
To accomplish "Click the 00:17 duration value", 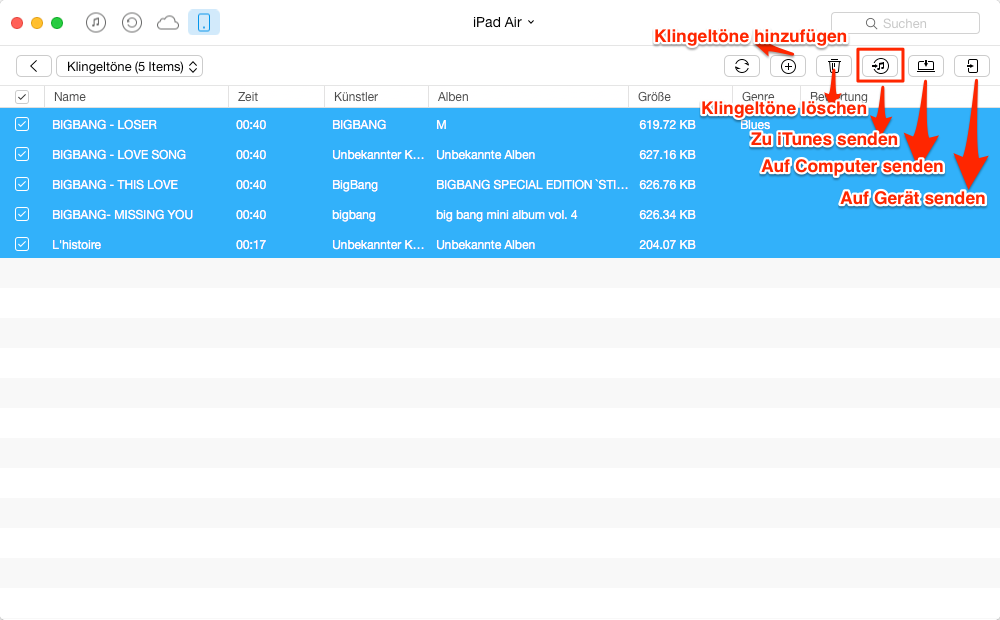I will (251, 245).
